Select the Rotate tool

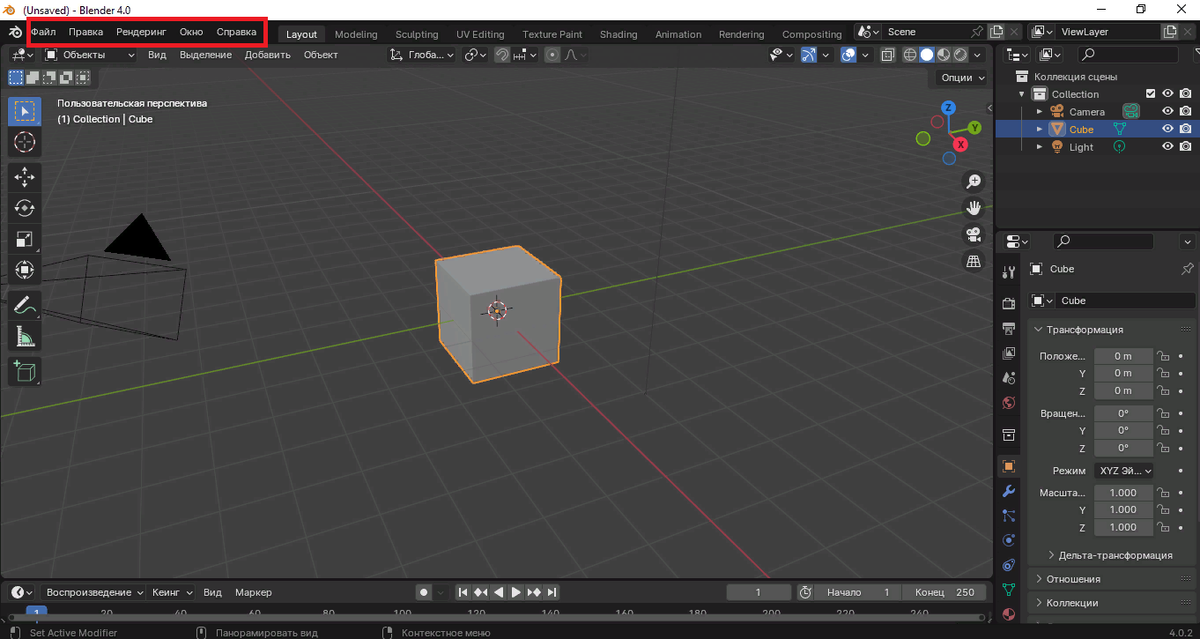click(25, 208)
